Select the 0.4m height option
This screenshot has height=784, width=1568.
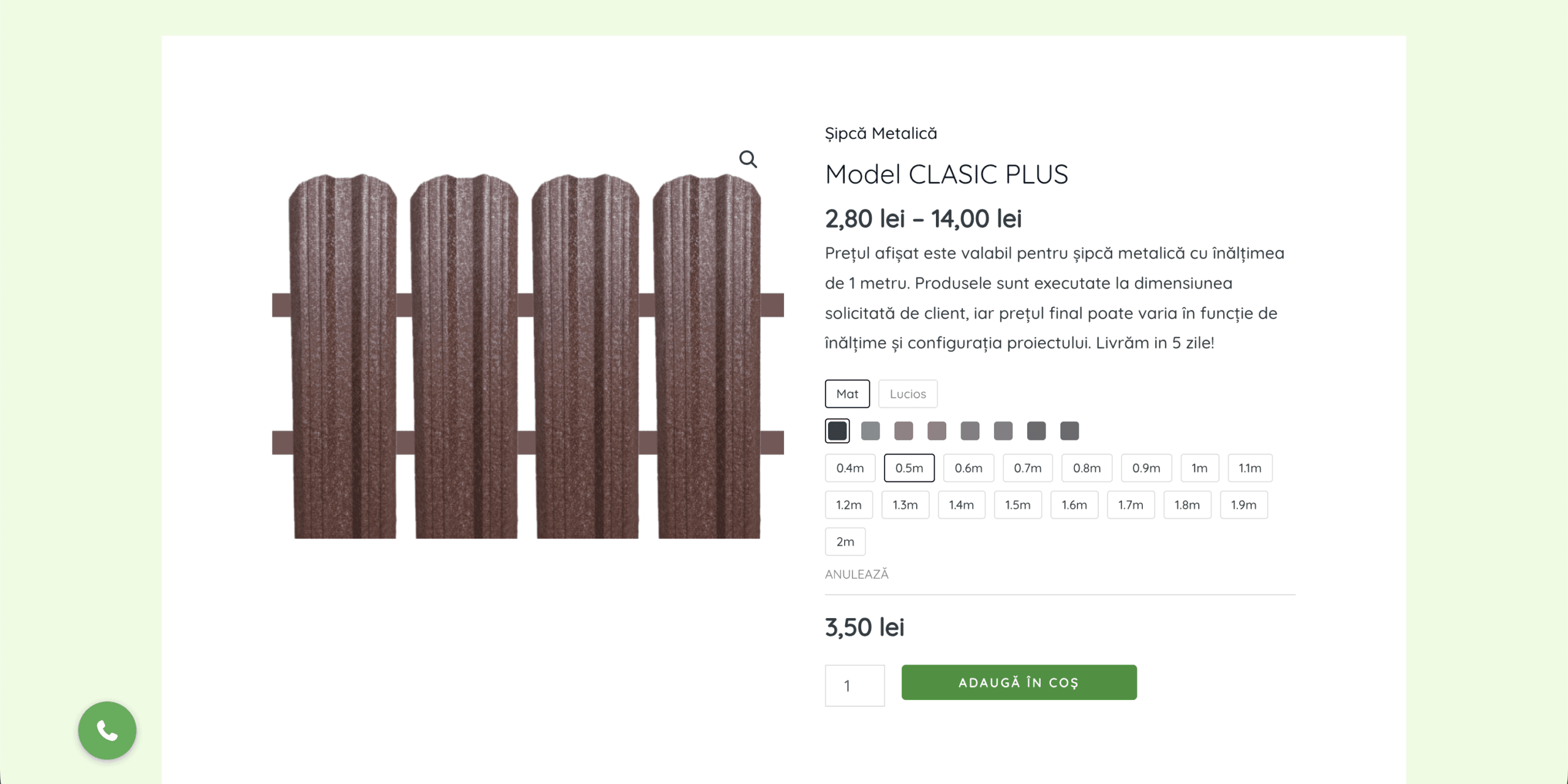point(850,468)
